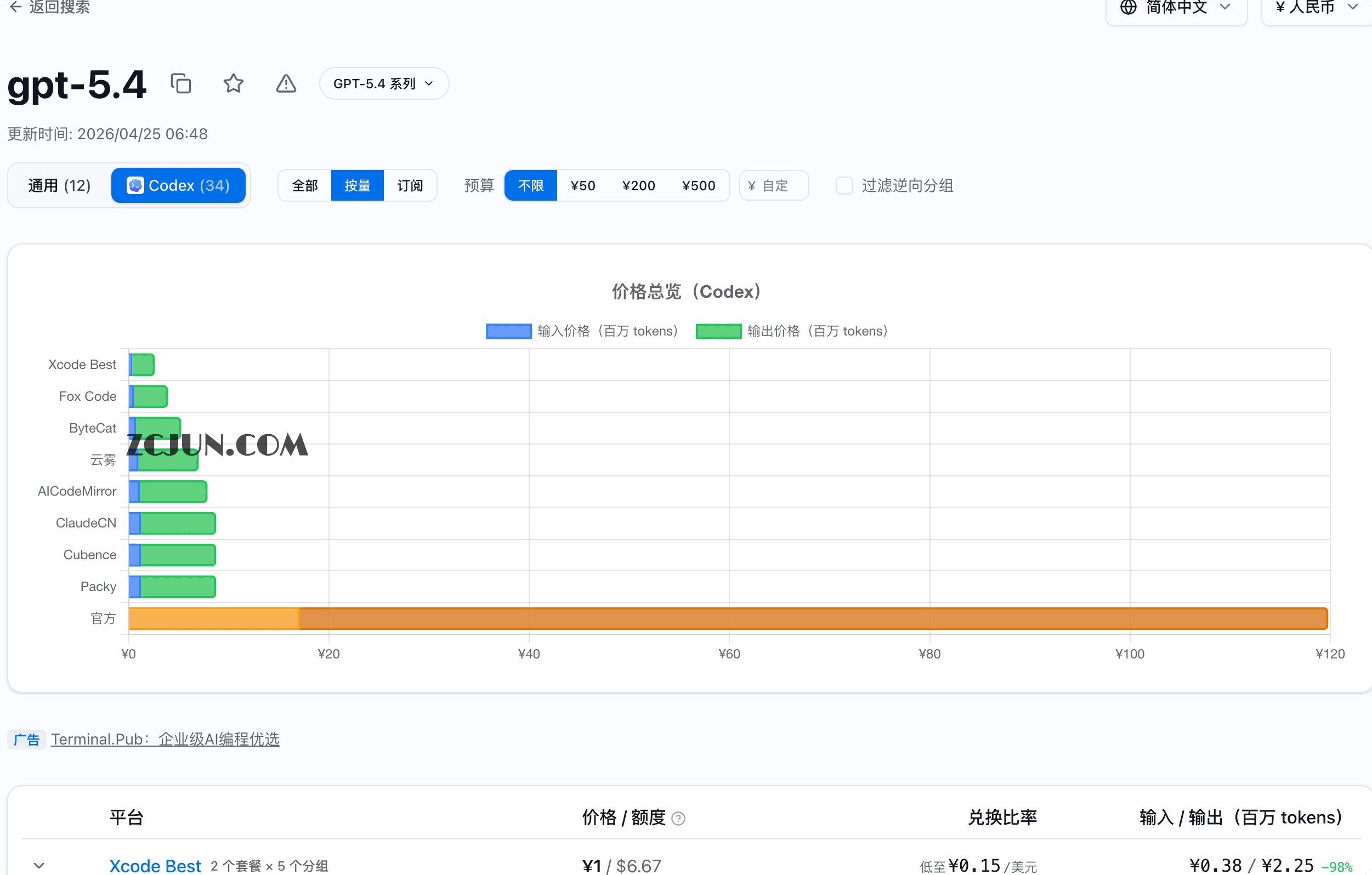Image resolution: width=1372 pixels, height=875 pixels.
Task: Click the 云雾 chart axis label
Action: click(x=103, y=460)
